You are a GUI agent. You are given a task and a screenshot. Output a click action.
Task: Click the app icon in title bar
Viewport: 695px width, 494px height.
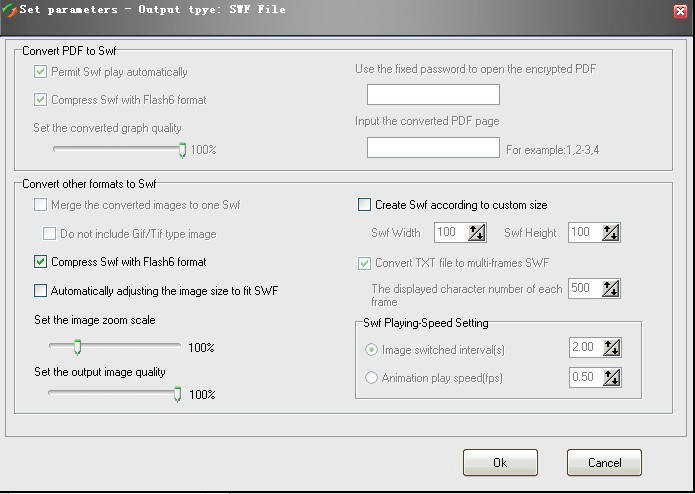tap(9, 10)
